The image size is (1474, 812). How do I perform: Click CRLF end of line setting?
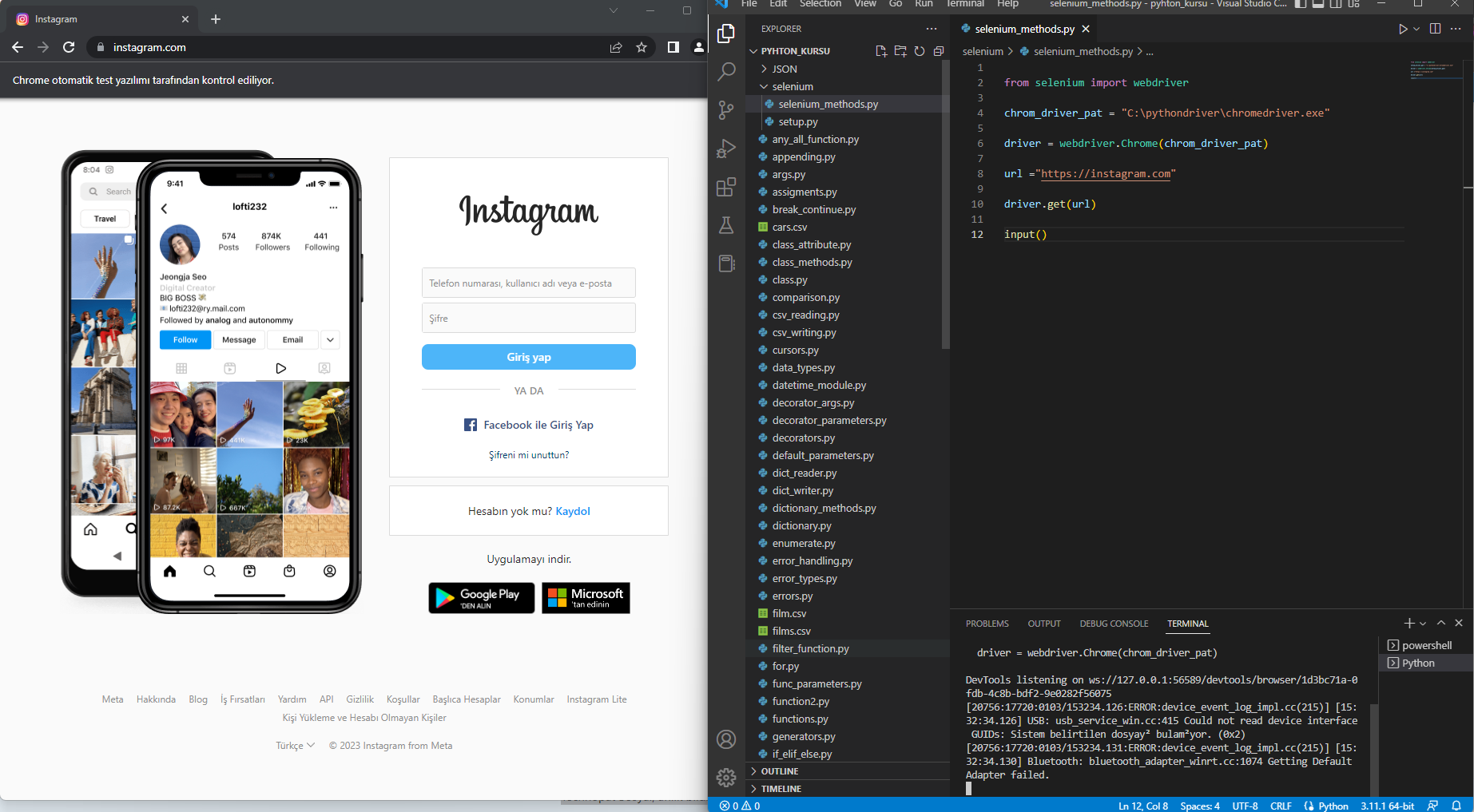(1281, 806)
